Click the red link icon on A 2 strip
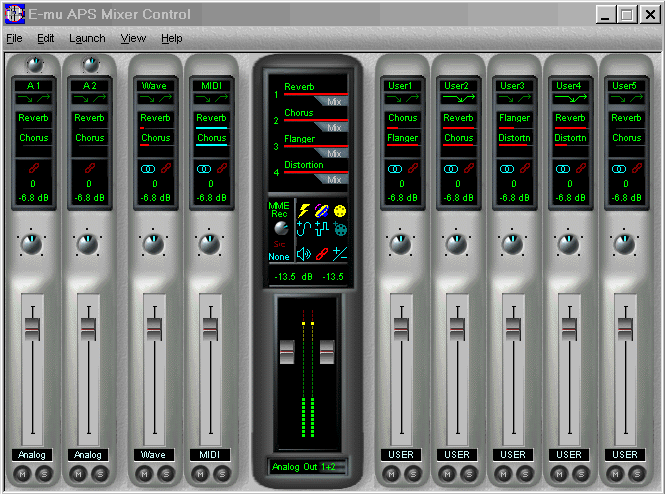 tap(89, 168)
